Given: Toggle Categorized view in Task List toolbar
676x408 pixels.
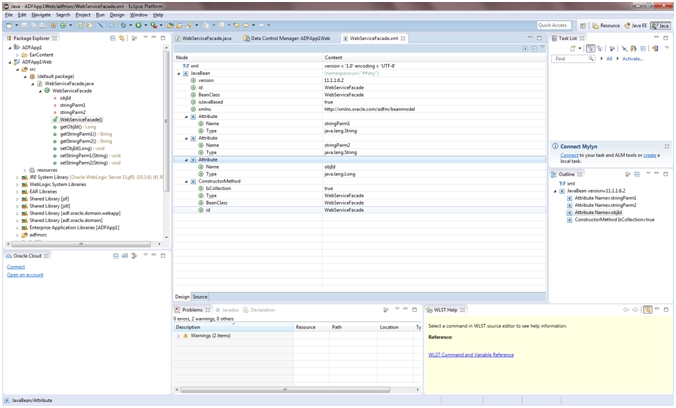Looking at the screenshot, I should pos(591,48).
